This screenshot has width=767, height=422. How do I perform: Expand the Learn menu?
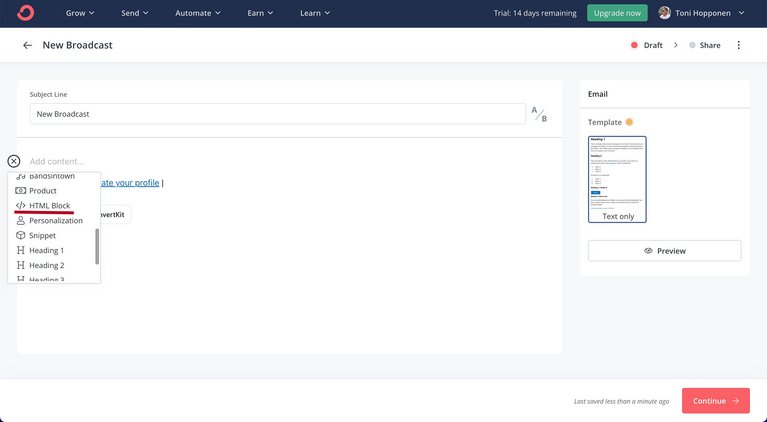point(315,13)
